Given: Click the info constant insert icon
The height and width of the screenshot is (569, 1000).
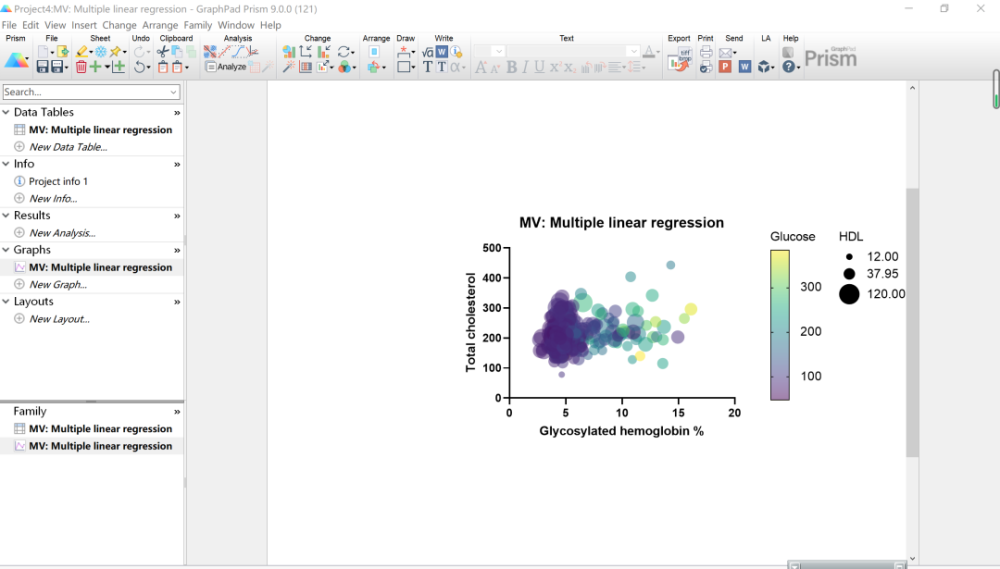Looking at the screenshot, I should (x=456, y=52).
